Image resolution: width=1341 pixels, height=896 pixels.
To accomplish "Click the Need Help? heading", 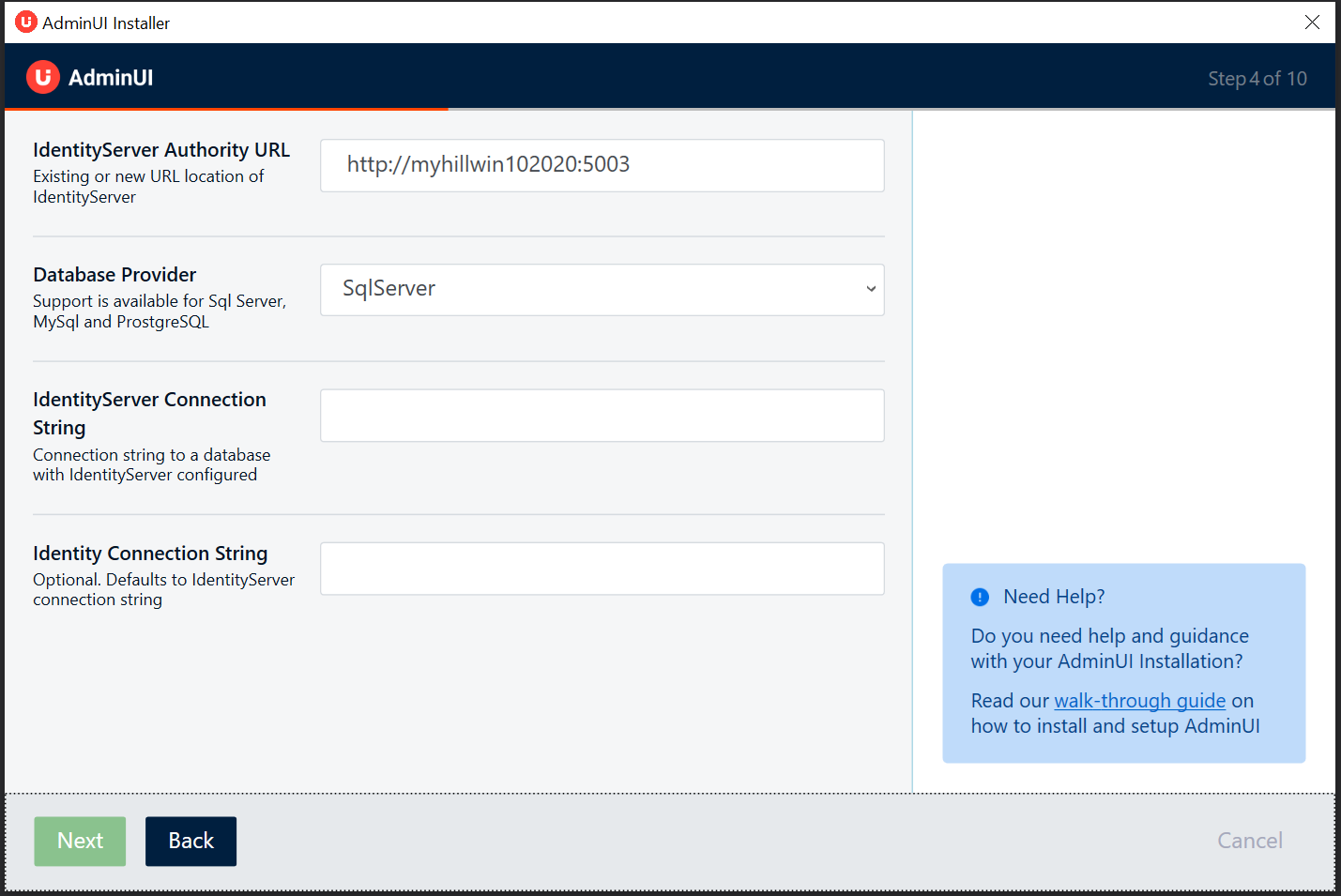I will click(x=1054, y=597).
